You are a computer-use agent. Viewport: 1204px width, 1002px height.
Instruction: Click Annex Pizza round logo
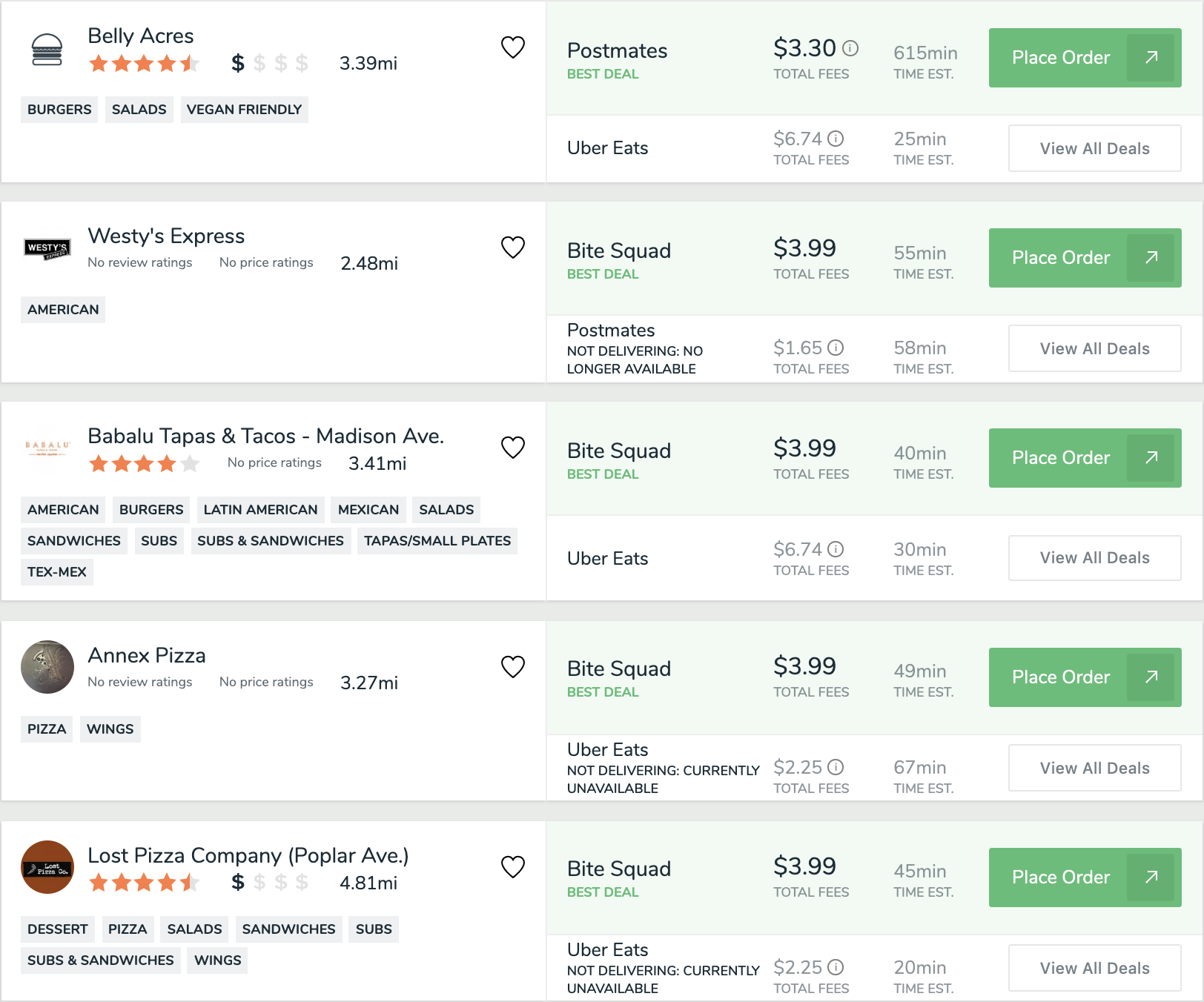pos(47,667)
